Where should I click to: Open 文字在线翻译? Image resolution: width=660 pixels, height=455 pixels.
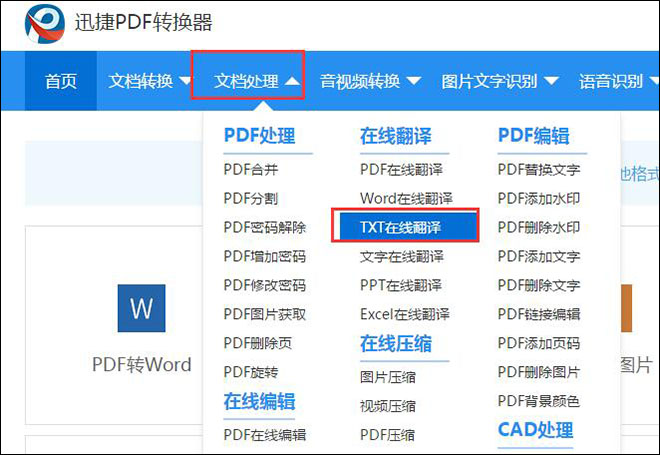402,256
